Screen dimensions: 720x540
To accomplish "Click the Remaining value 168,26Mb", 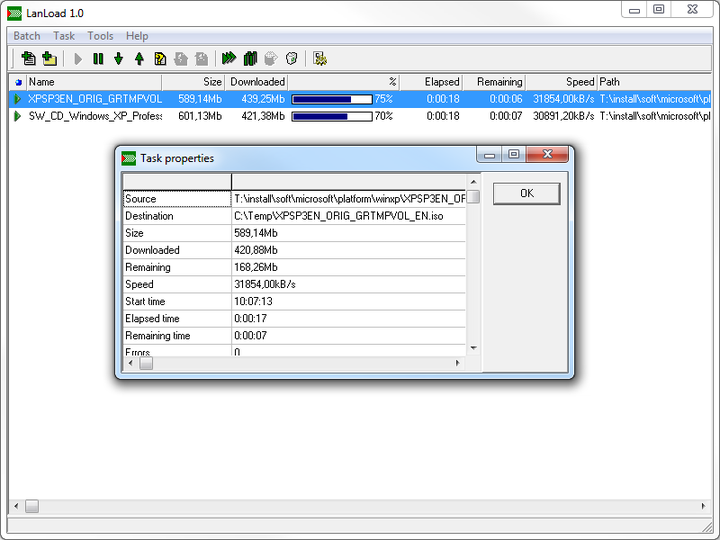I will (x=256, y=267).
